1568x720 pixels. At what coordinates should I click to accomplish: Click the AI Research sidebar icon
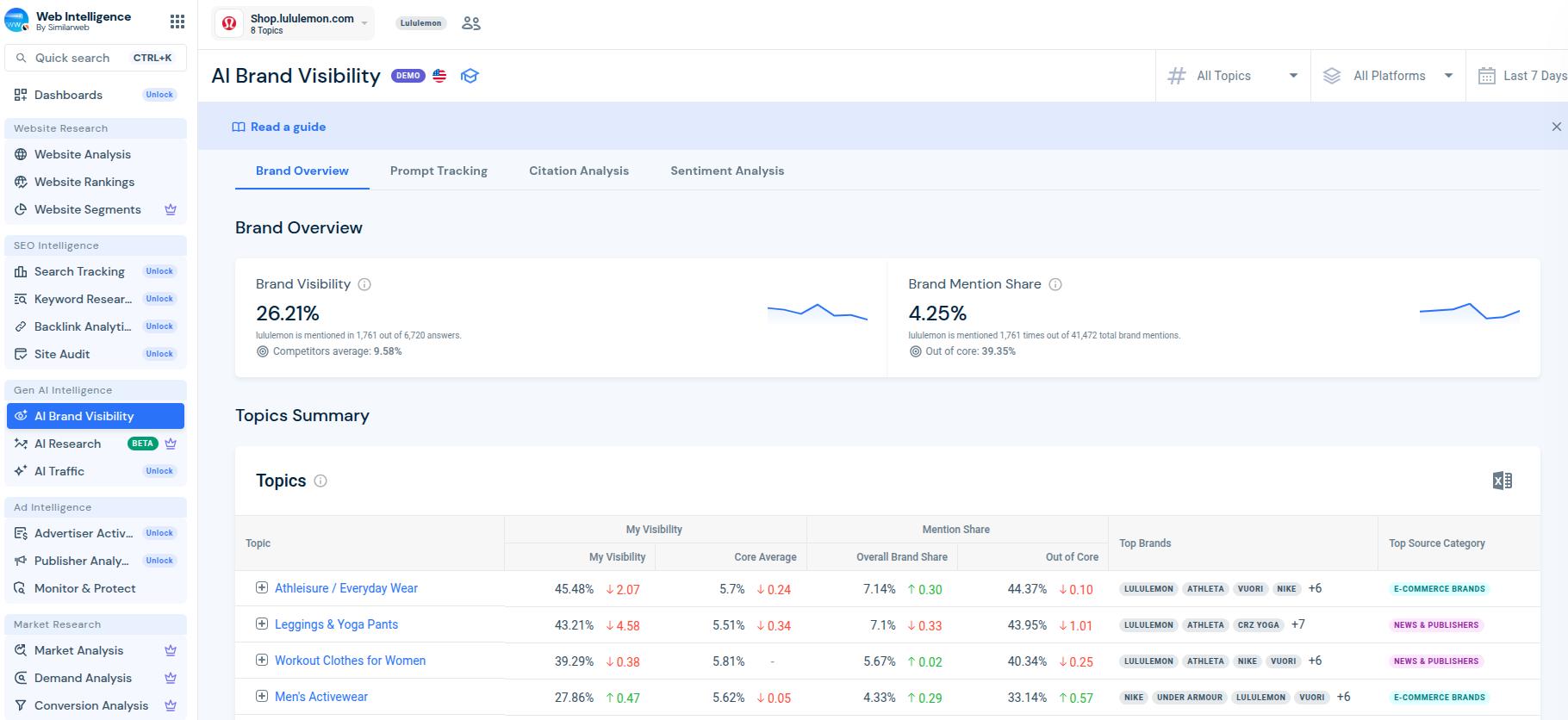(21, 444)
